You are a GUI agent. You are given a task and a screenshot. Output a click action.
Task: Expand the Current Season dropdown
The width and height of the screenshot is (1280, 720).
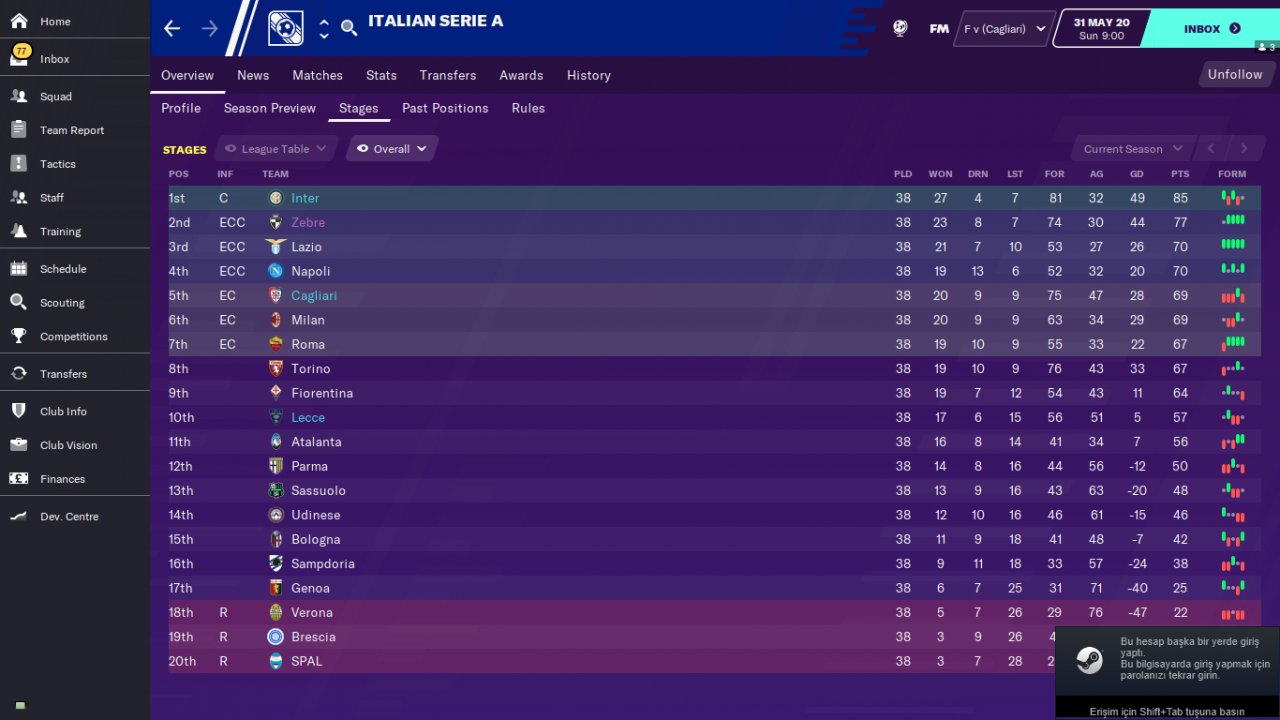pos(1133,149)
